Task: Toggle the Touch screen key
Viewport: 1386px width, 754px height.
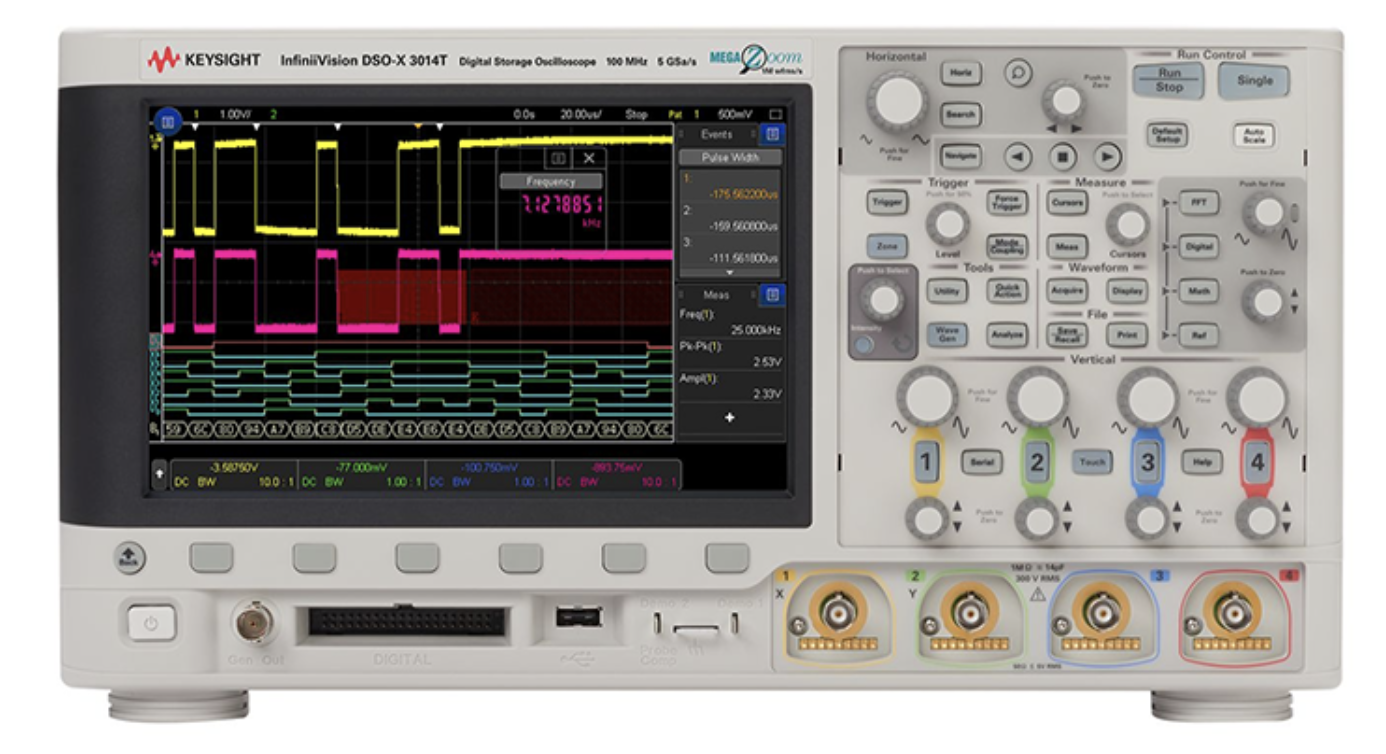Action: (x=1093, y=461)
